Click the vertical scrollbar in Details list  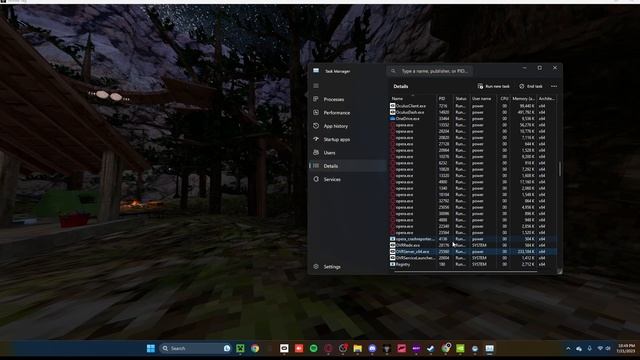click(x=560, y=169)
